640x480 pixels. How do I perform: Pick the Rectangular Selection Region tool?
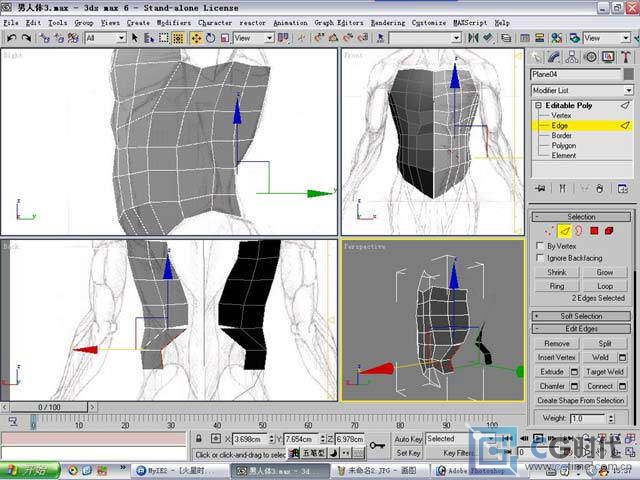[x=164, y=38]
